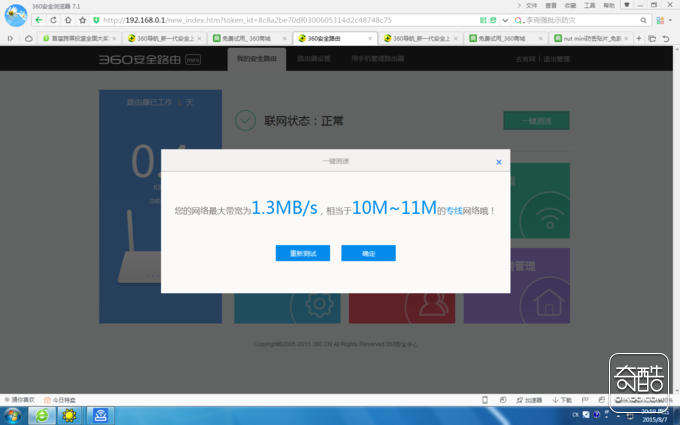The image size is (680, 425).
Task: Open the Windows Start button
Action: [x=12, y=416]
